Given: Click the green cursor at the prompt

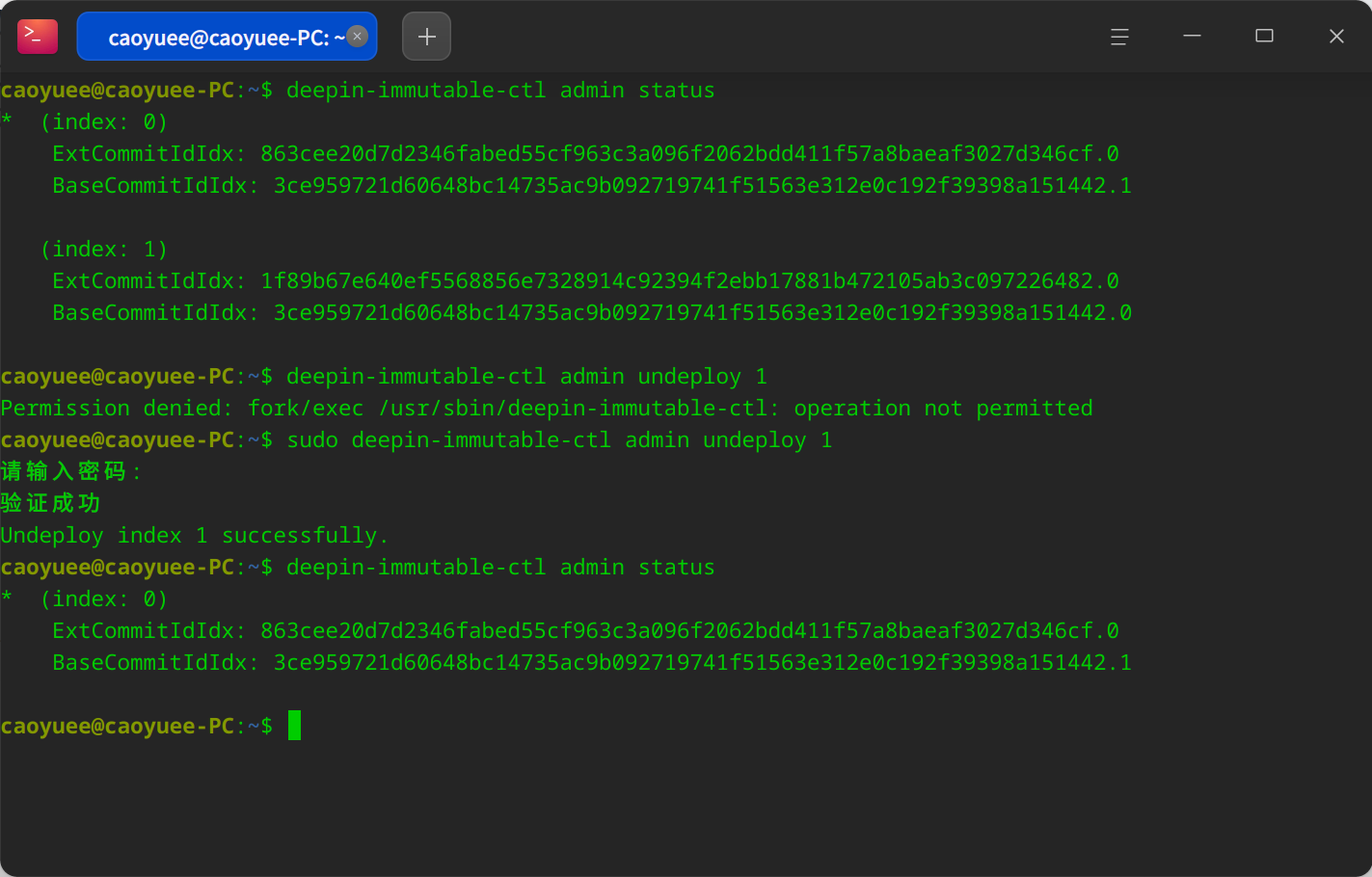Looking at the screenshot, I should tap(294, 726).
